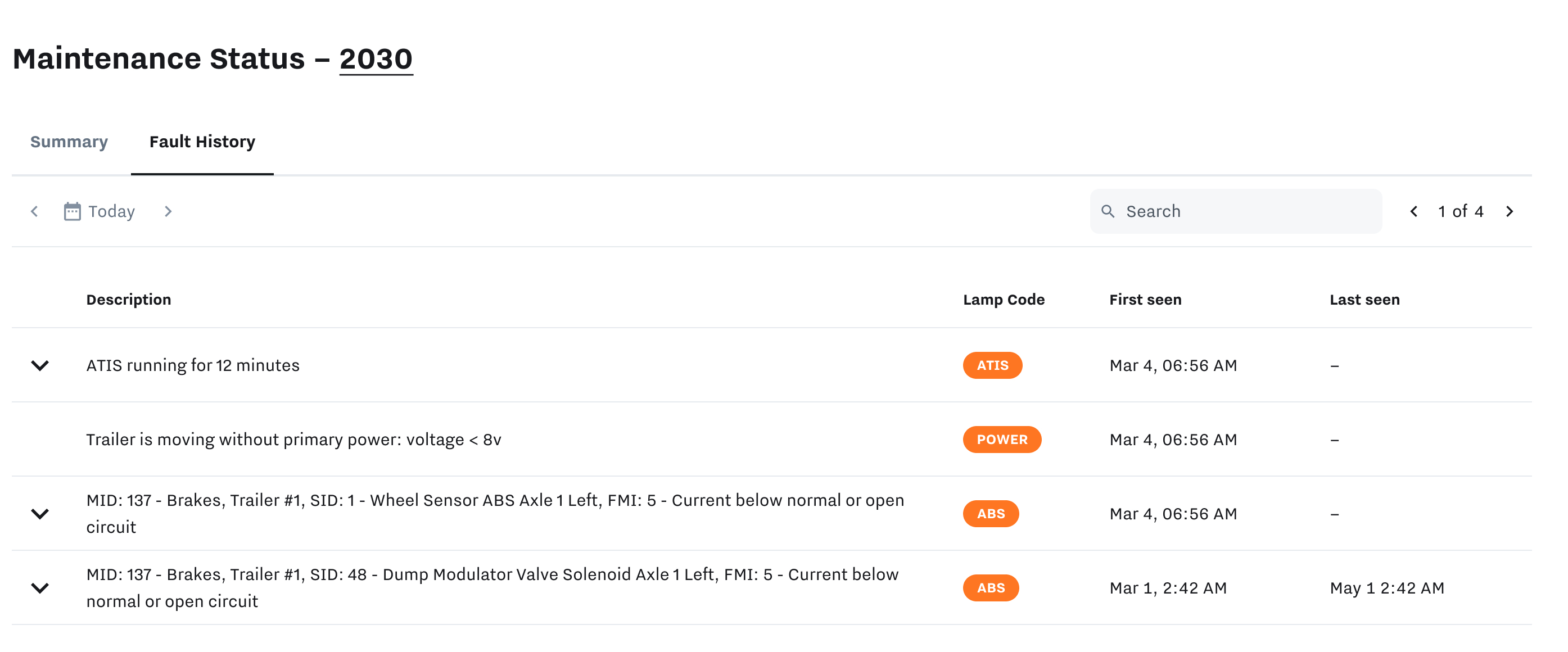This screenshot has width=1568, height=652.
Task: Click ABS badge for Dump Modulator fault
Action: click(x=991, y=588)
